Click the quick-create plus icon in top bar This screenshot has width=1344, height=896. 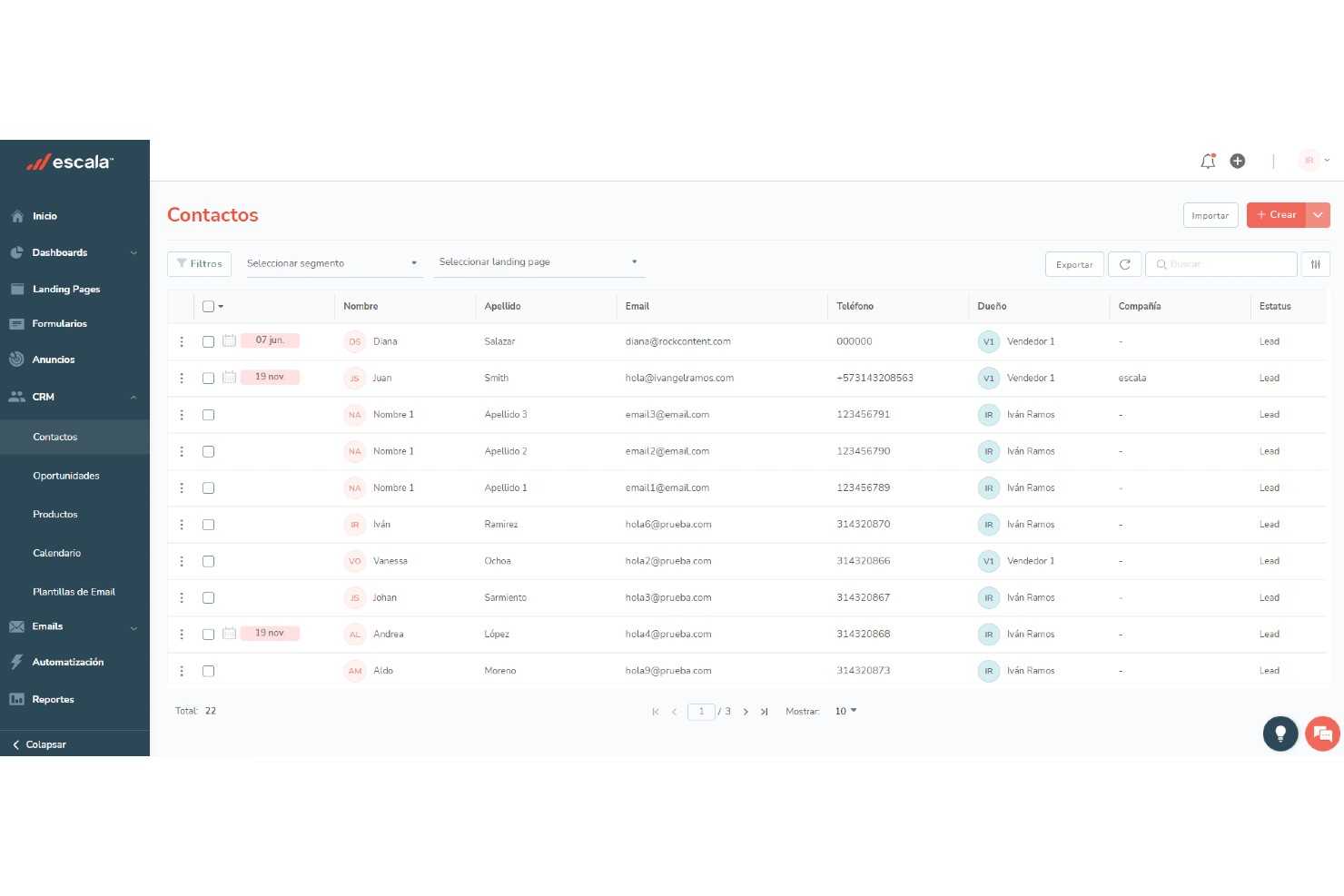[x=1238, y=161]
